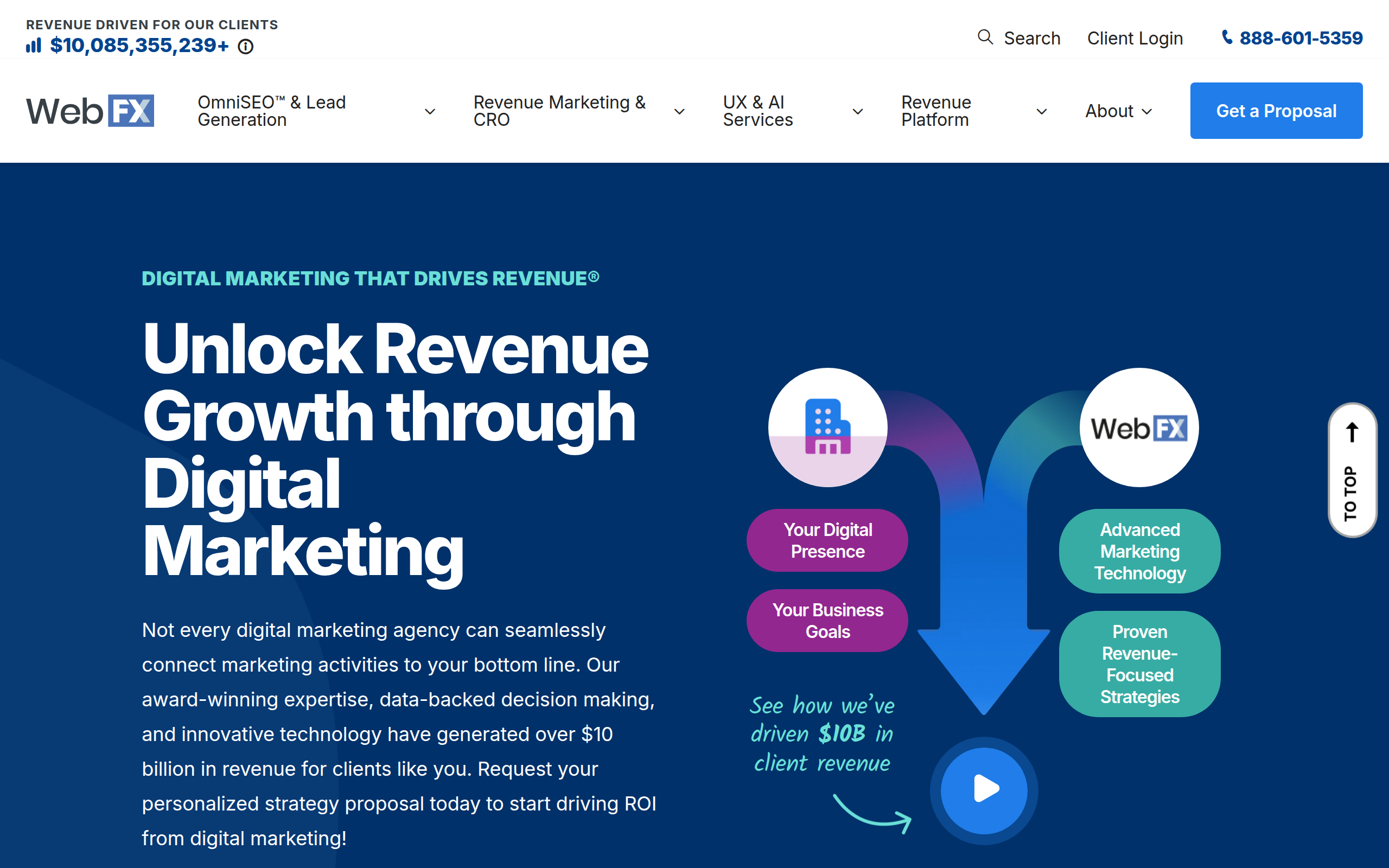
Task: Expand chevron beside Revenue Marketing & CRO
Action: (x=679, y=111)
